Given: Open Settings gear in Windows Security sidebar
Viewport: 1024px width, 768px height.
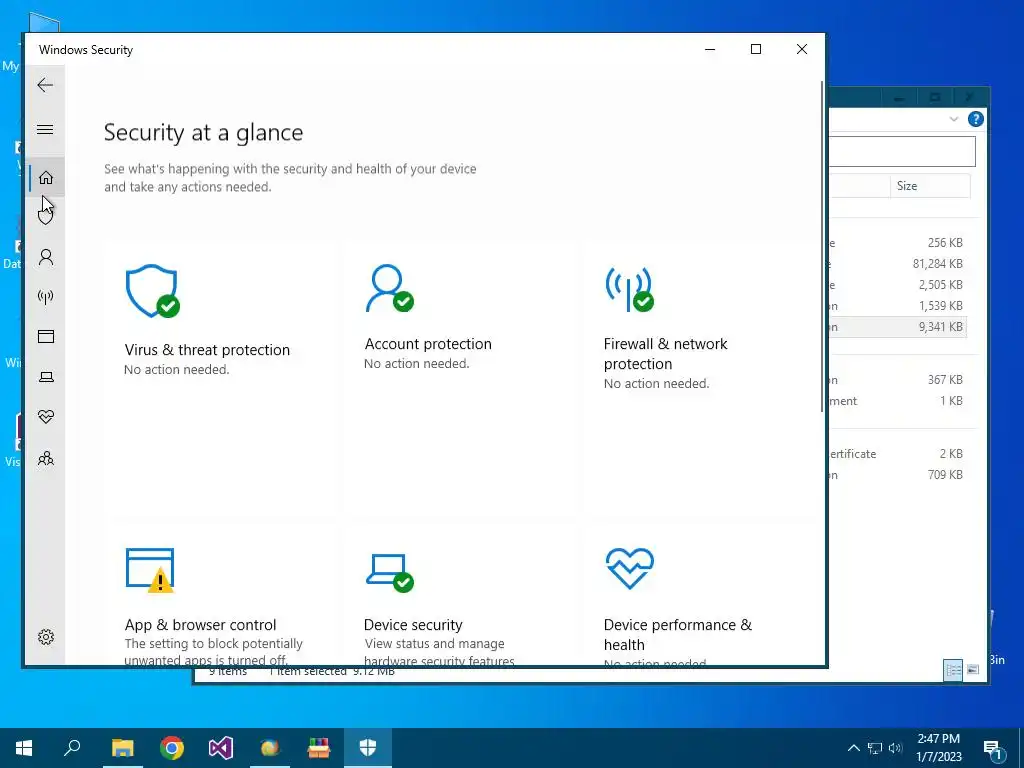Looking at the screenshot, I should pos(46,637).
